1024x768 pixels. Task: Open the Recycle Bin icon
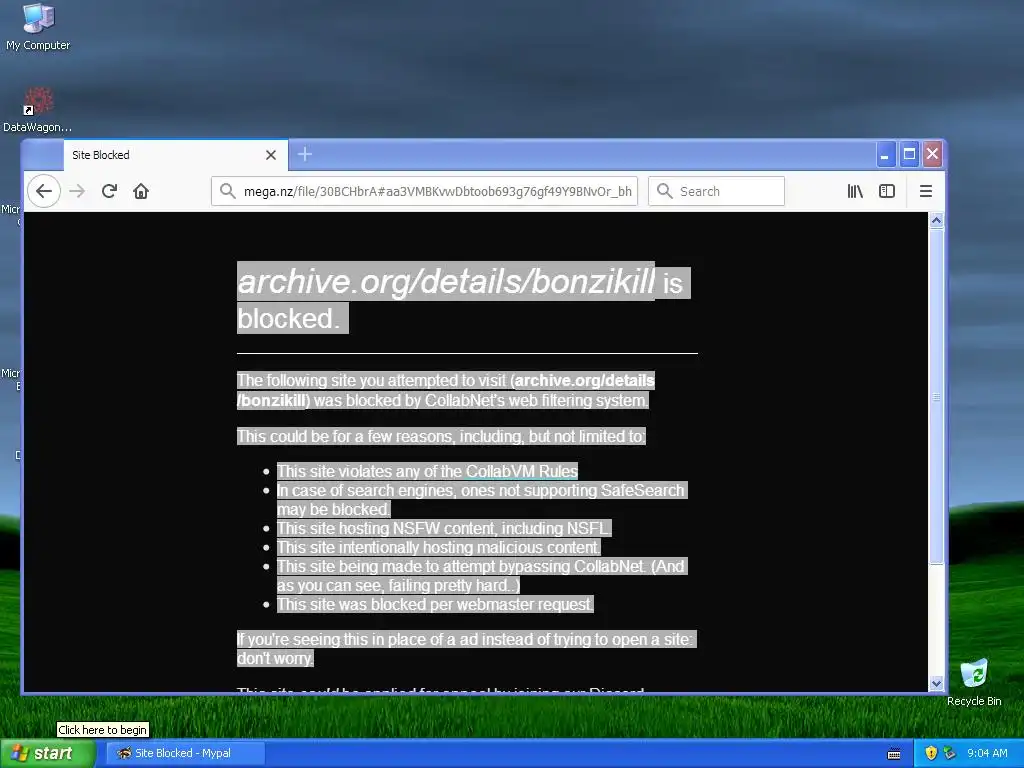[974, 682]
